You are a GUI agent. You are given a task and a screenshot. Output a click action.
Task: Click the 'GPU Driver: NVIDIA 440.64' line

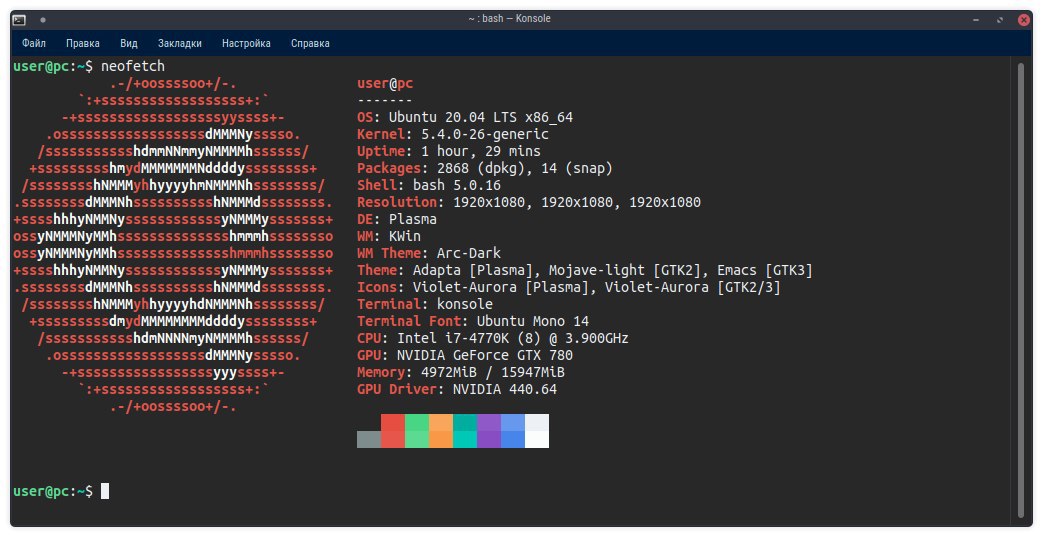click(x=457, y=389)
